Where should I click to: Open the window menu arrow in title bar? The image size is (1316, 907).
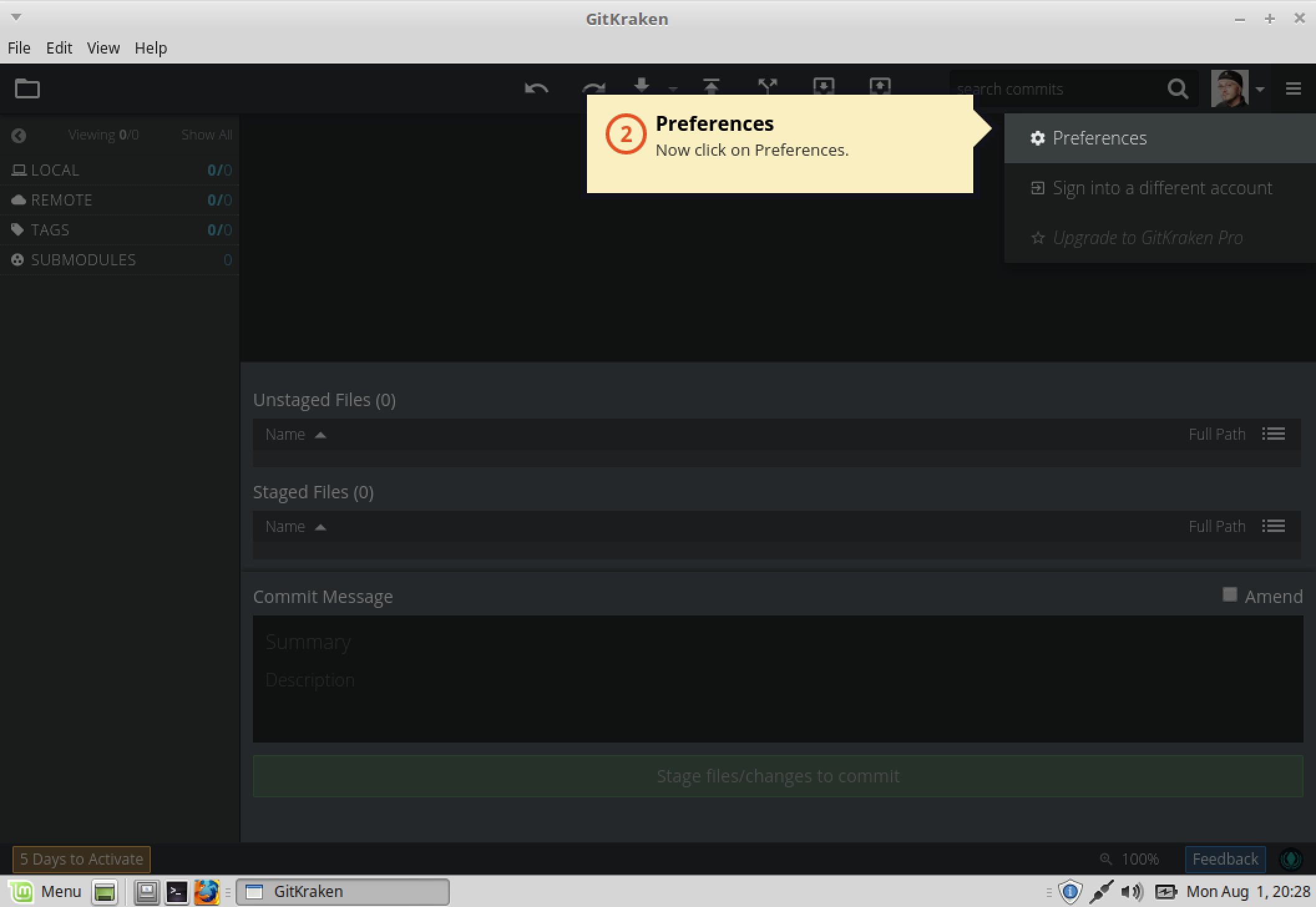pyautogui.click(x=16, y=17)
